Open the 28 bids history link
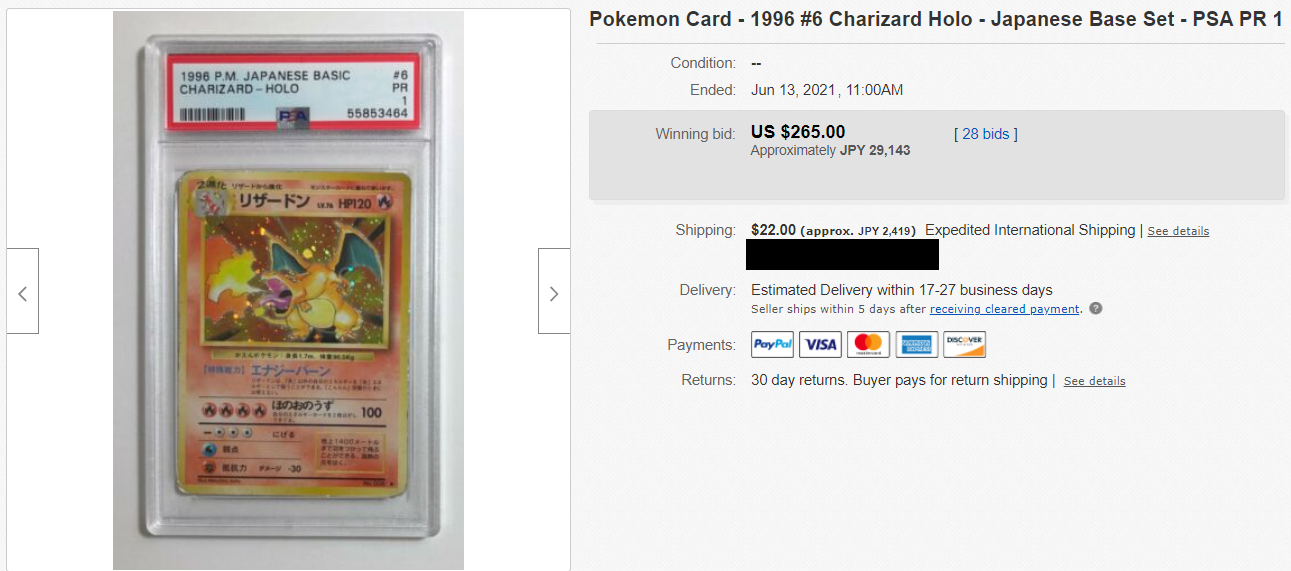 pyautogui.click(x=986, y=134)
